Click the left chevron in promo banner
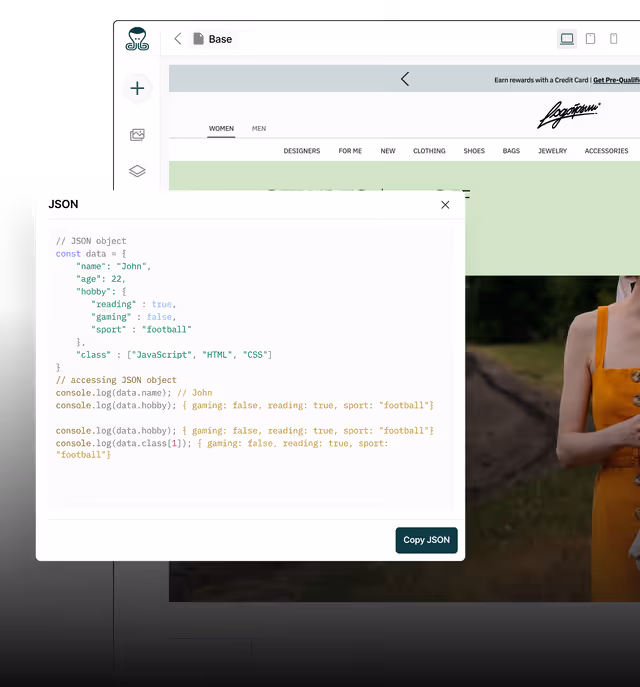Viewport: 640px width, 687px height. point(405,79)
